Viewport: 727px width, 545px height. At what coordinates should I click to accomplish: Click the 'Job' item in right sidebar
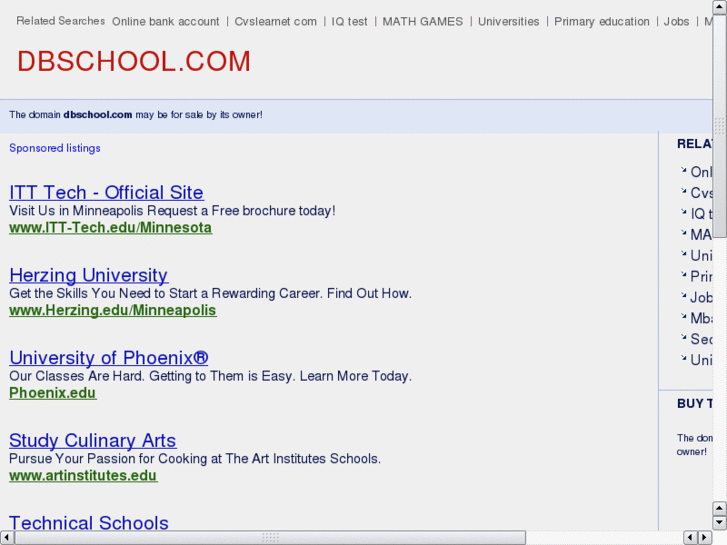tap(701, 297)
